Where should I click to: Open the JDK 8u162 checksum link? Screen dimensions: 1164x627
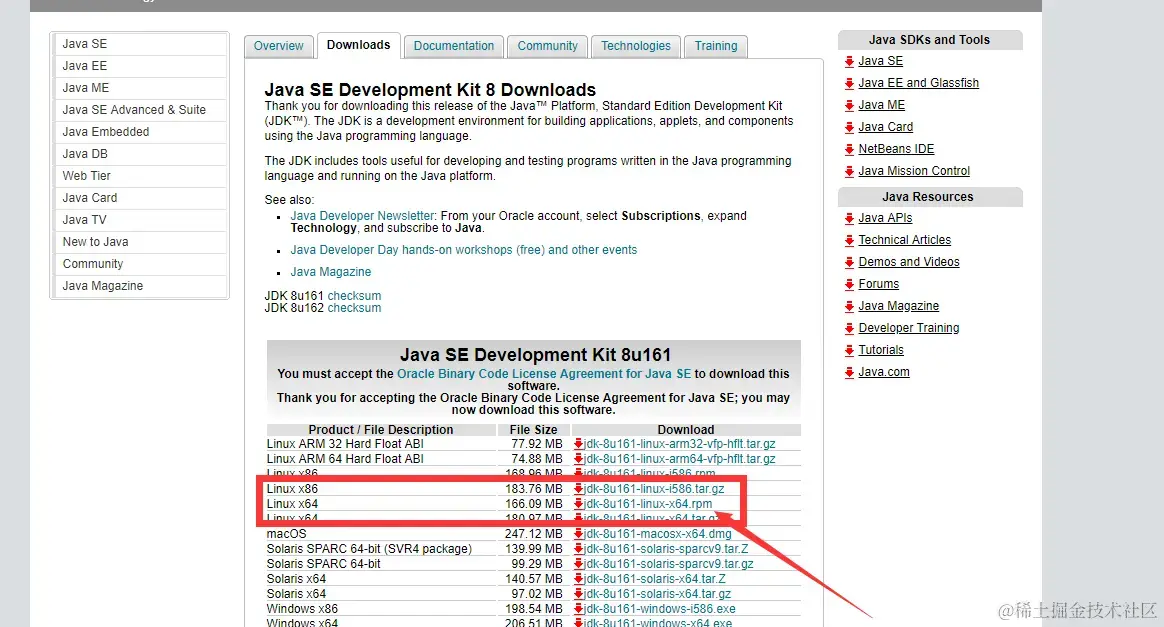click(354, 308)
